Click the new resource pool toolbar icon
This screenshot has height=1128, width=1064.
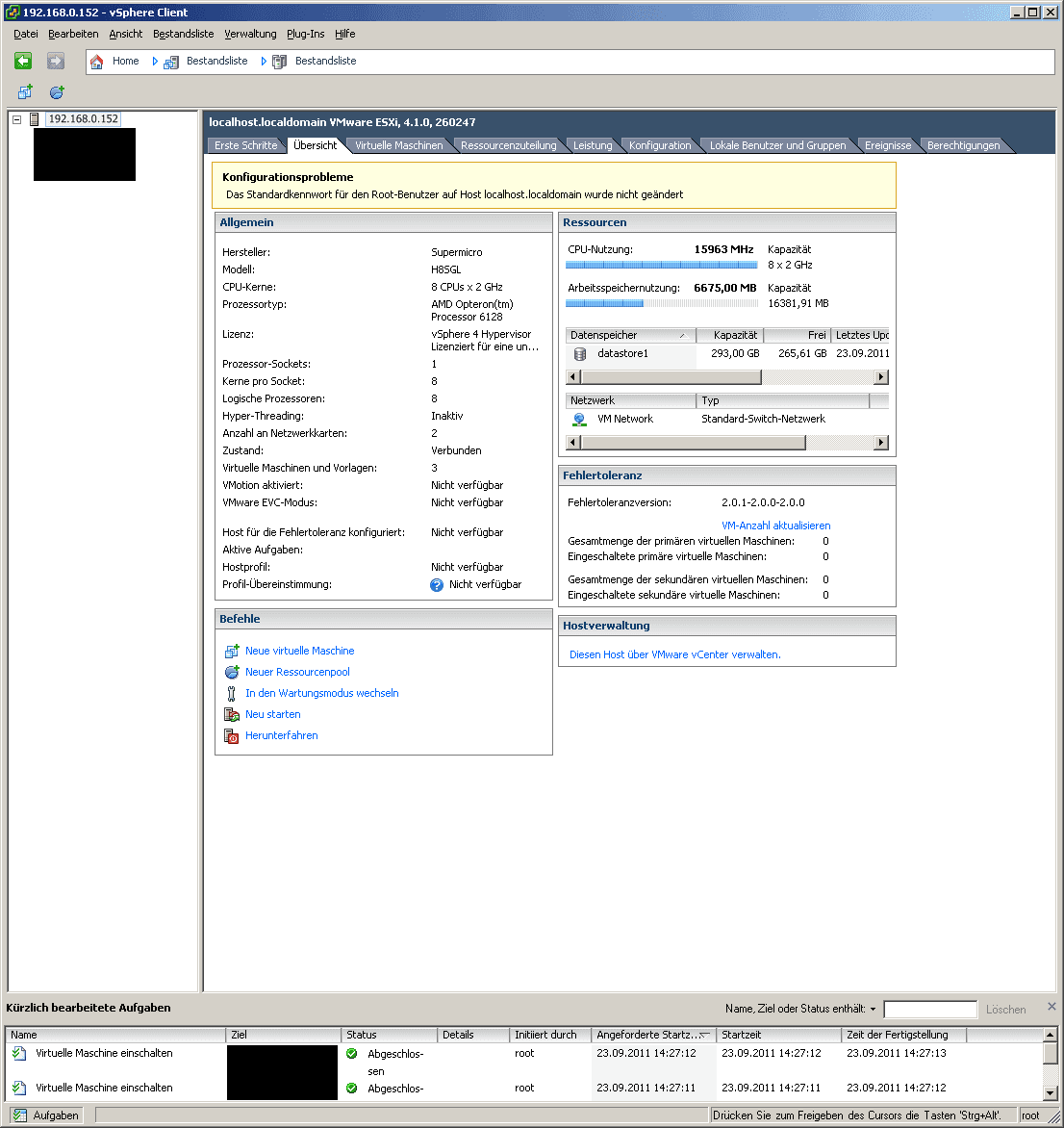[57, 92]
